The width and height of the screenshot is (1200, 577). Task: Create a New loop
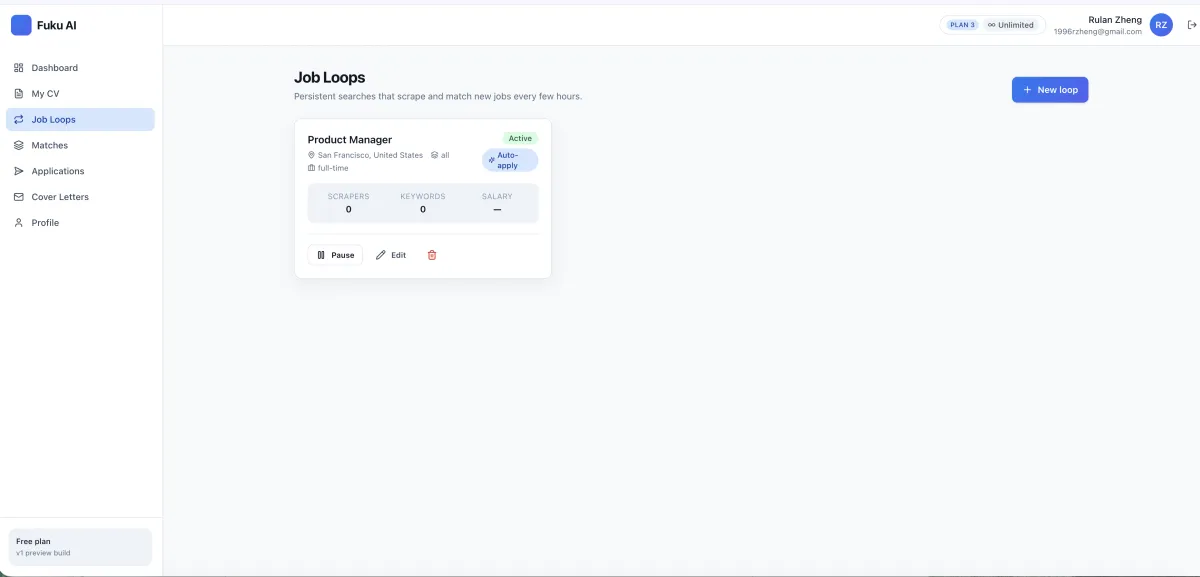coord(1050,90)
